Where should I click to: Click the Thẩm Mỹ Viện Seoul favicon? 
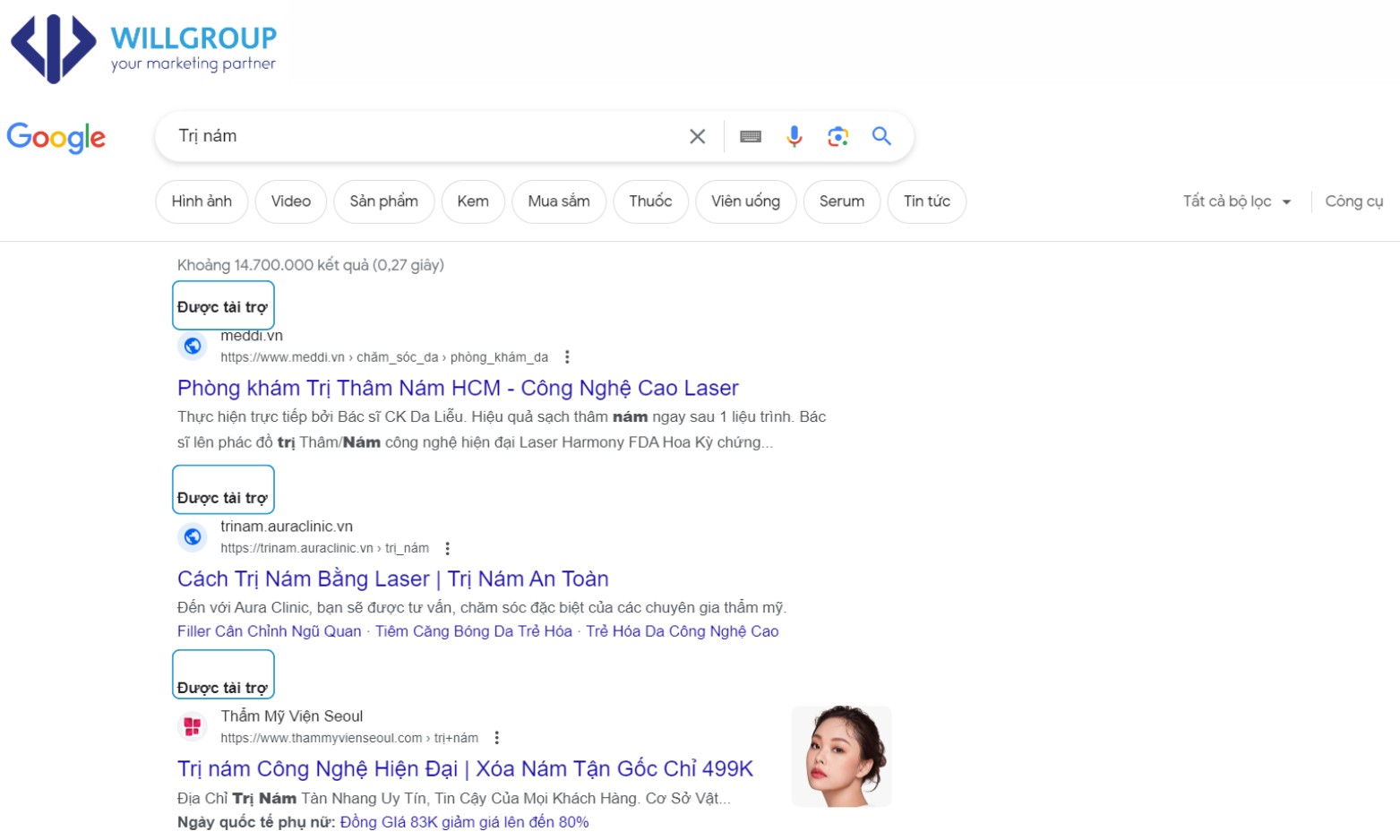pos(193,726)
